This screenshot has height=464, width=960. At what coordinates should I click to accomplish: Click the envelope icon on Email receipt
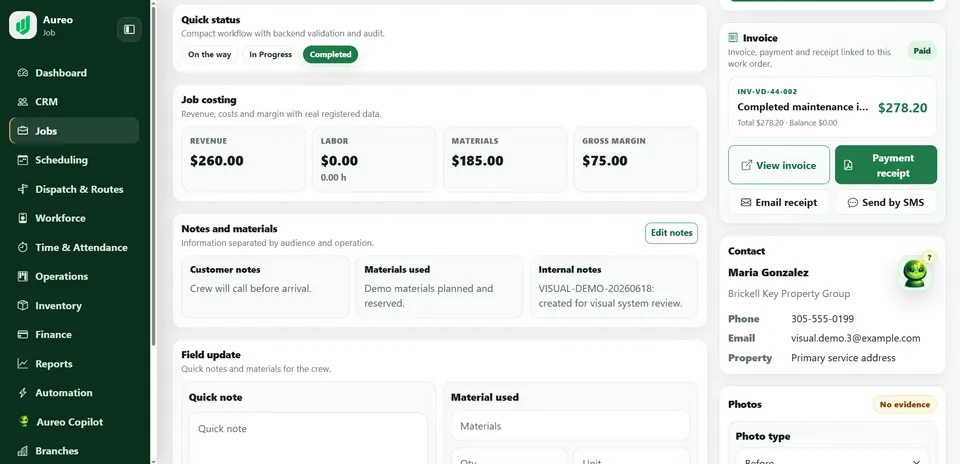(x=746, y=203)
